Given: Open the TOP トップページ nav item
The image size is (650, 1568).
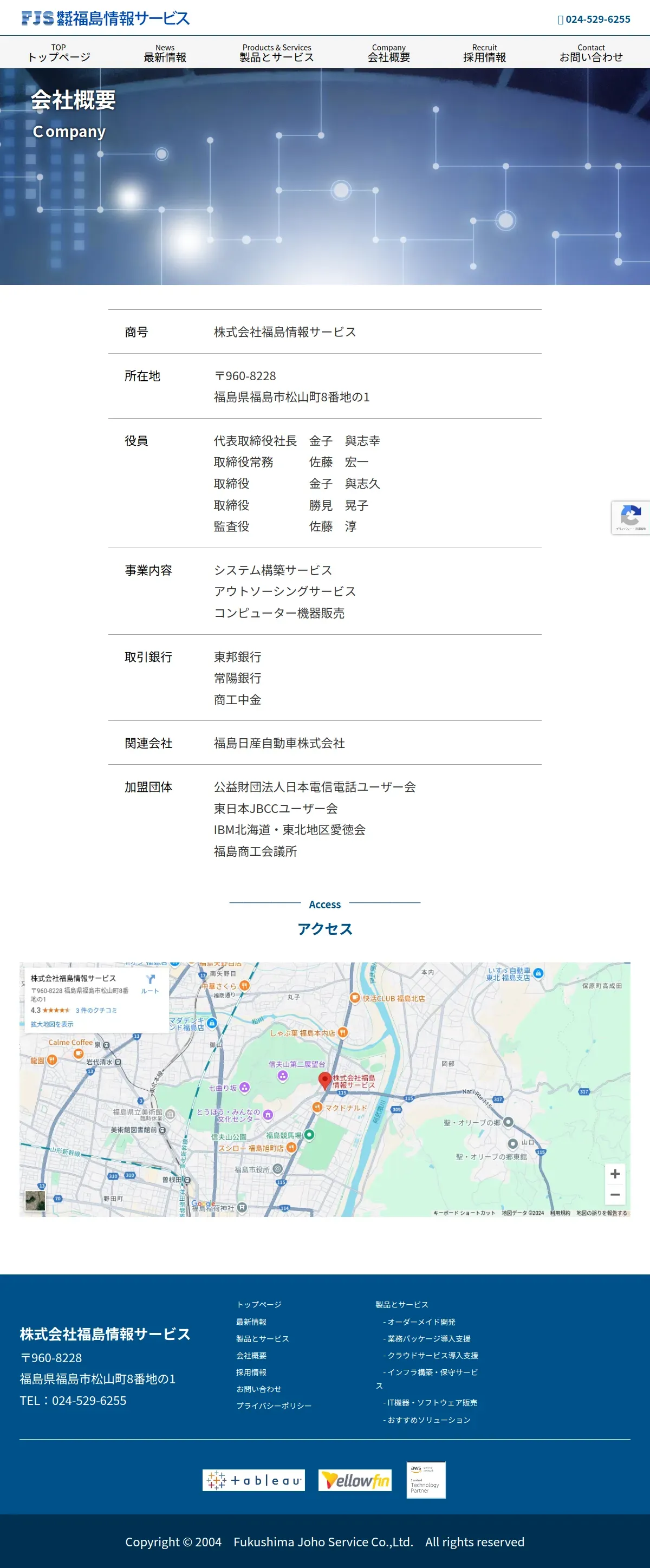Looking at the screenshot, I should 59,53.
